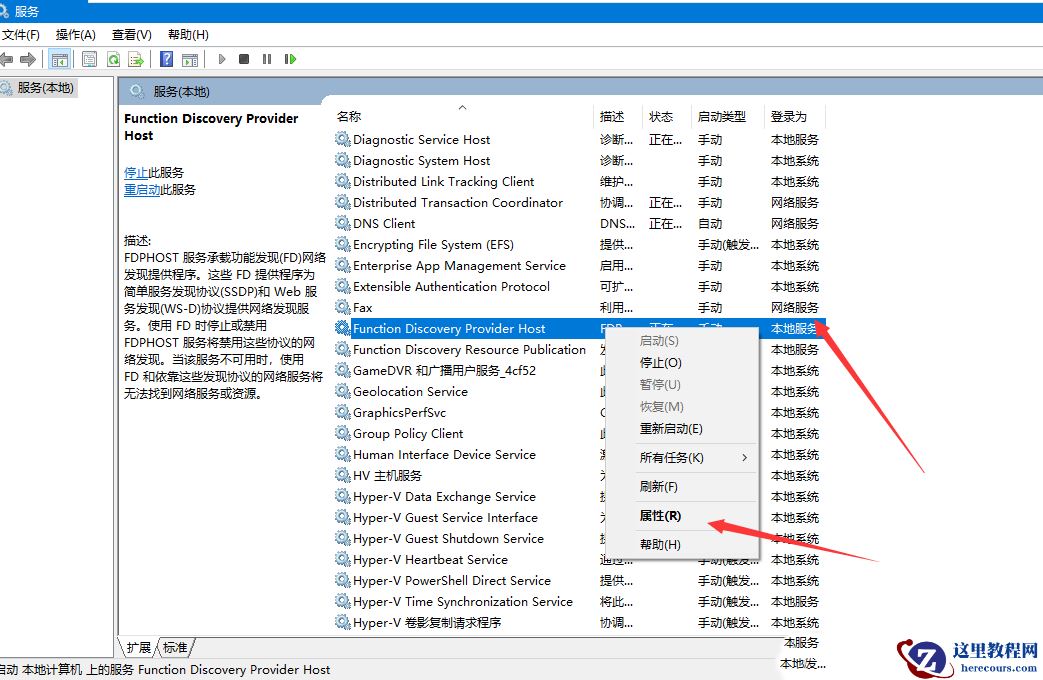
Task: Open the 操作(A) menu
Action: 74,33
